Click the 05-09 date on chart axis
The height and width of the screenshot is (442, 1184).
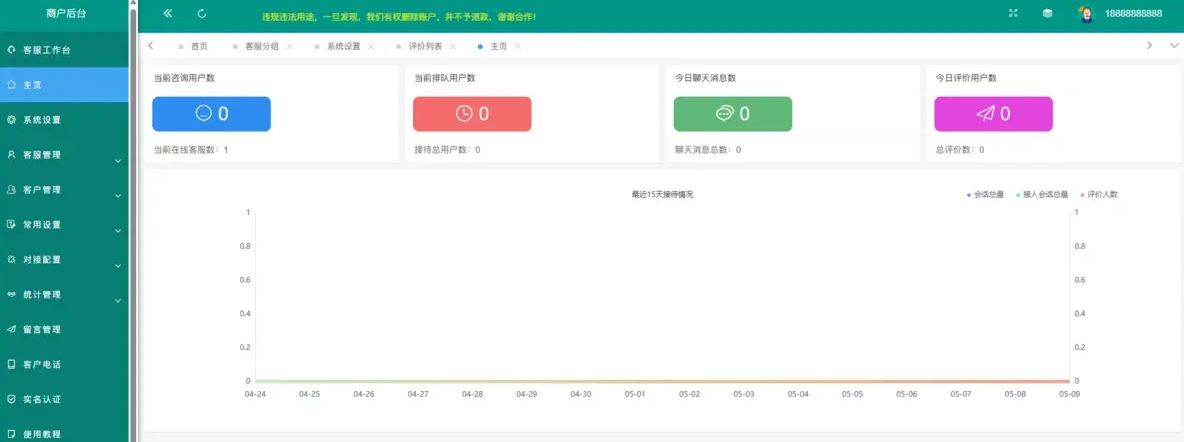coord(1069,394)
